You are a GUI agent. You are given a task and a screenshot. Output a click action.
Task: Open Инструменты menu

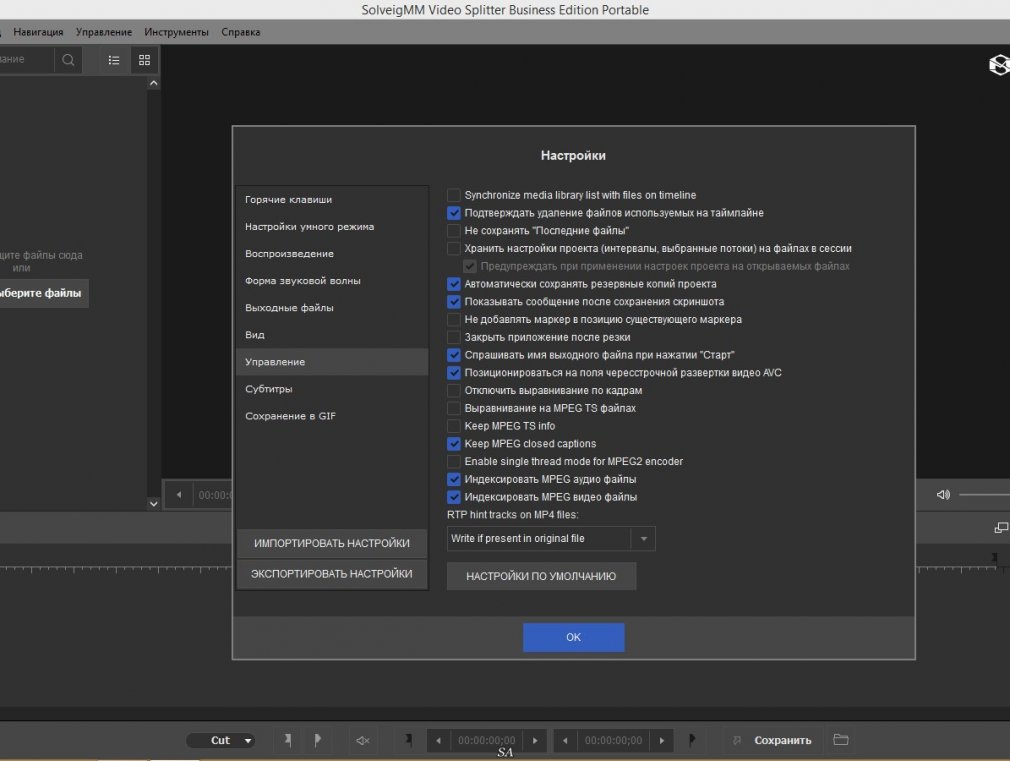(176, 32)
